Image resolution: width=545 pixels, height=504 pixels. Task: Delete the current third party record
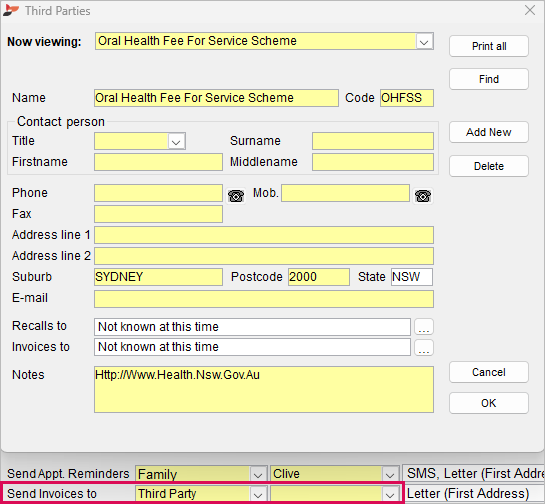pyautogui.click(x=489, y=166)
